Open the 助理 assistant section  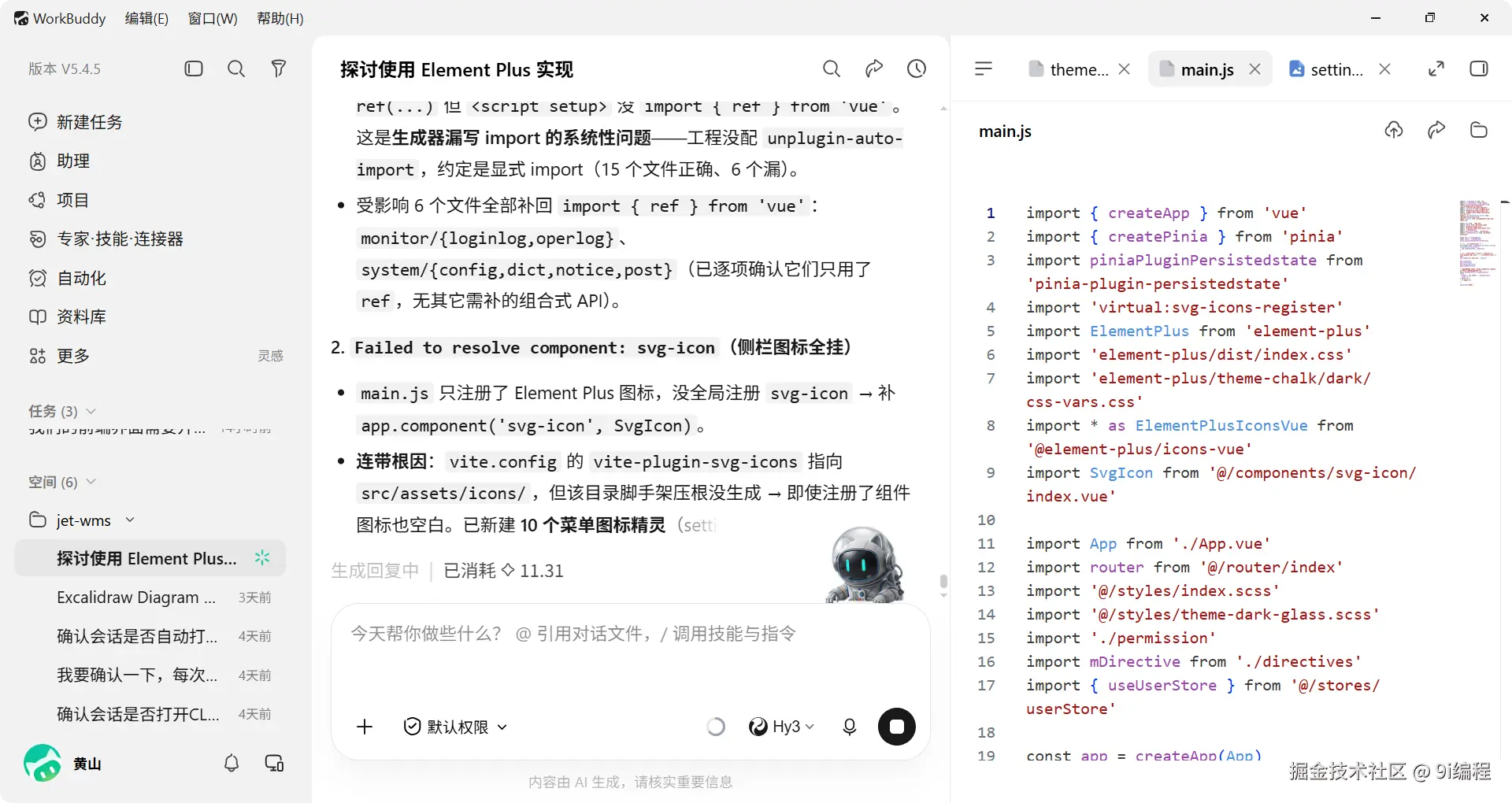59,161
